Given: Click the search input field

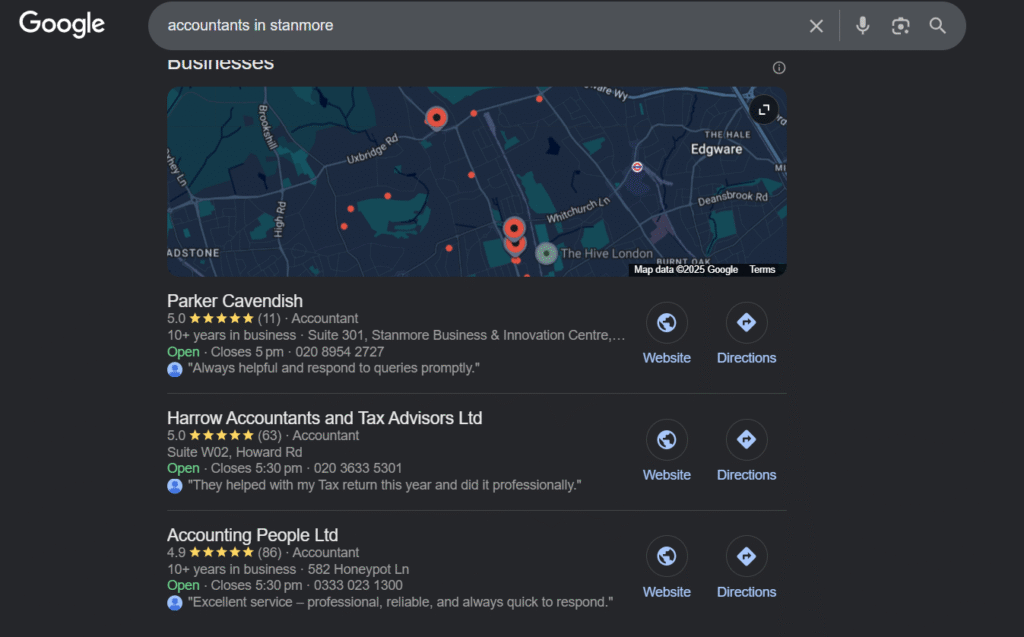Looking at the screenshot, I should 480,26.
